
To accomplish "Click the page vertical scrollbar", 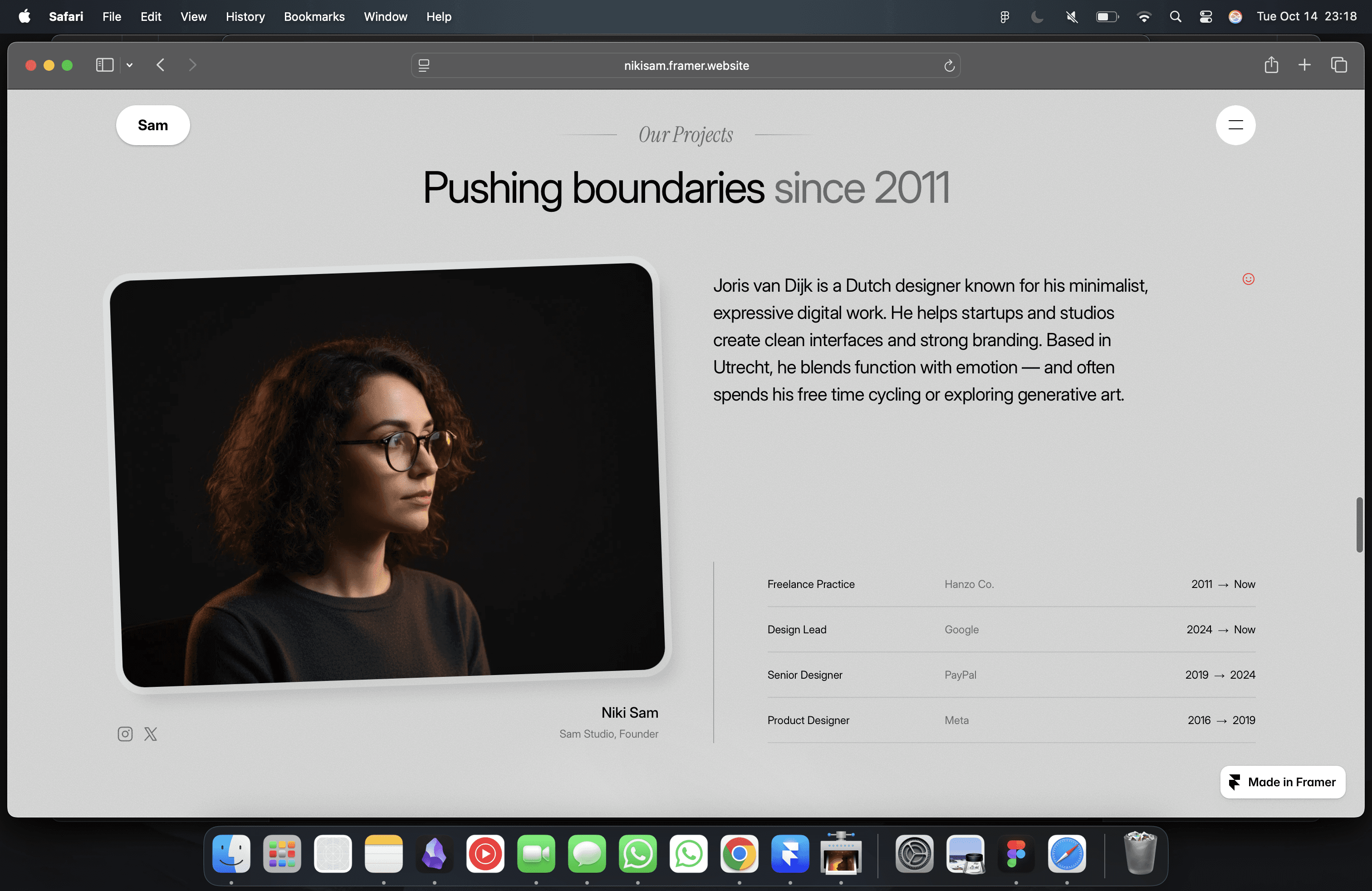I will click(x=1359, y=524).
